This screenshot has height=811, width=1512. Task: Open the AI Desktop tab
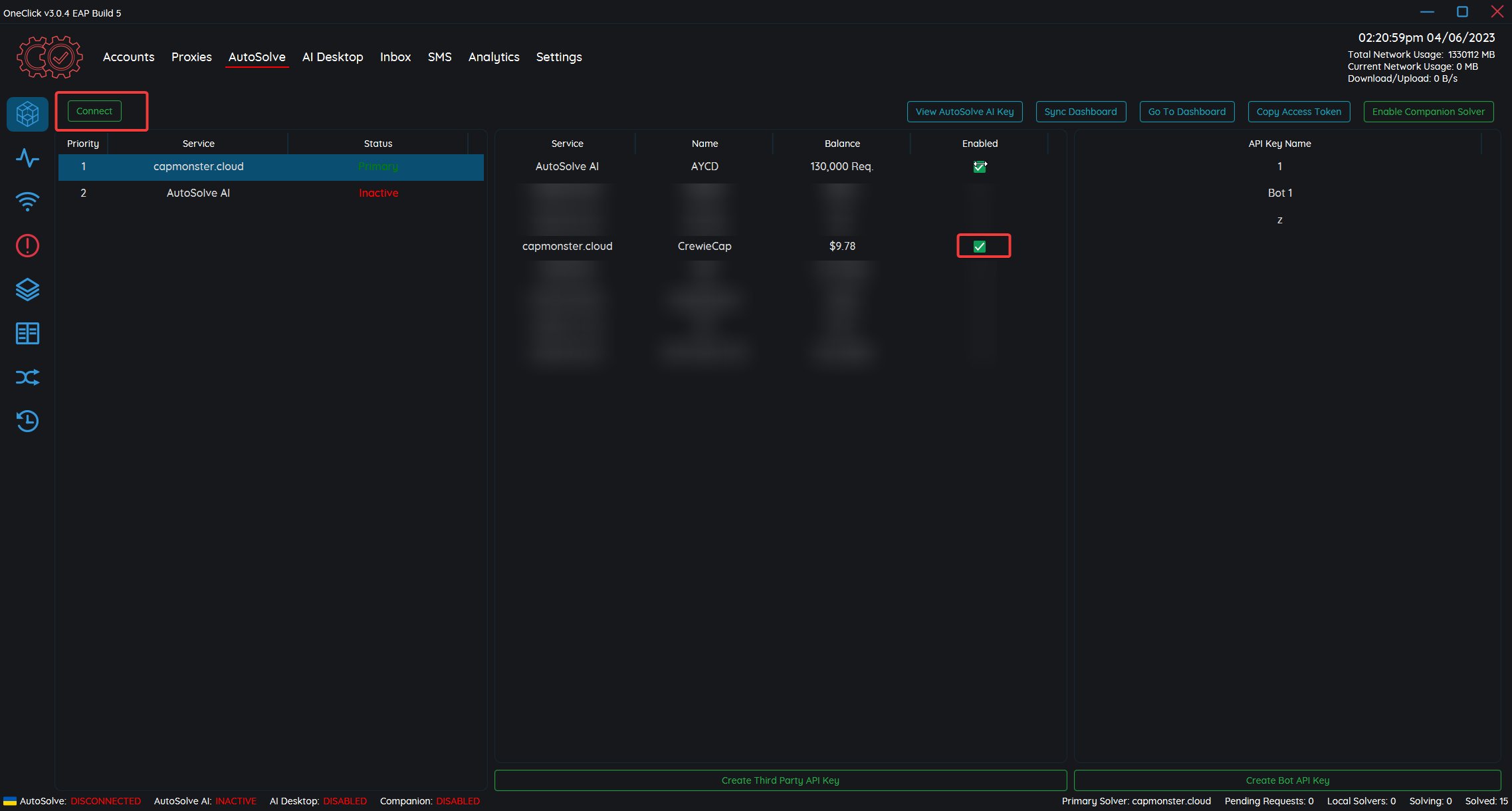point(332,57)
